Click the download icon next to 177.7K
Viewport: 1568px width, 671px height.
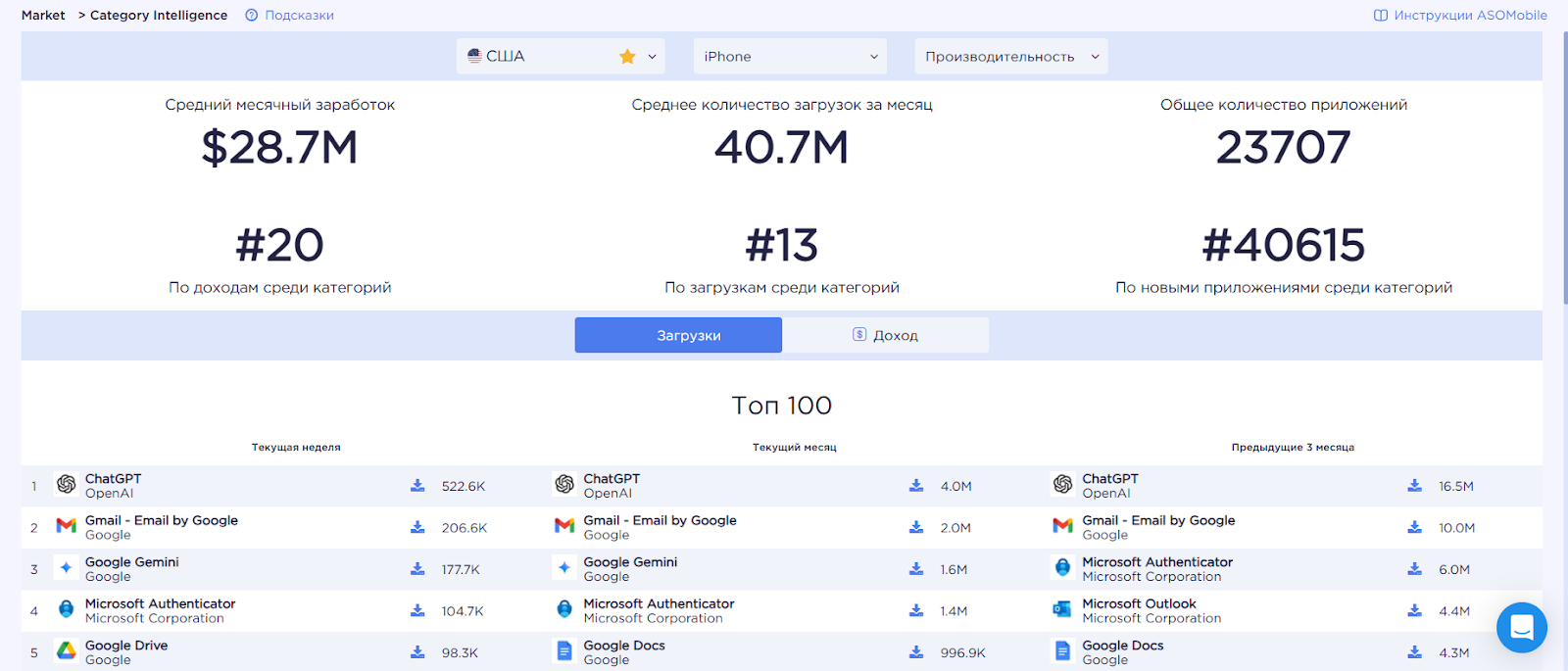click(417, 569)
